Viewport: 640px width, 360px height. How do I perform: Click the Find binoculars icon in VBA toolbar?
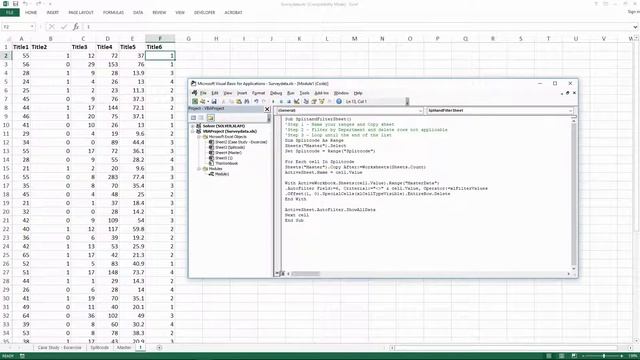point(247,101)
